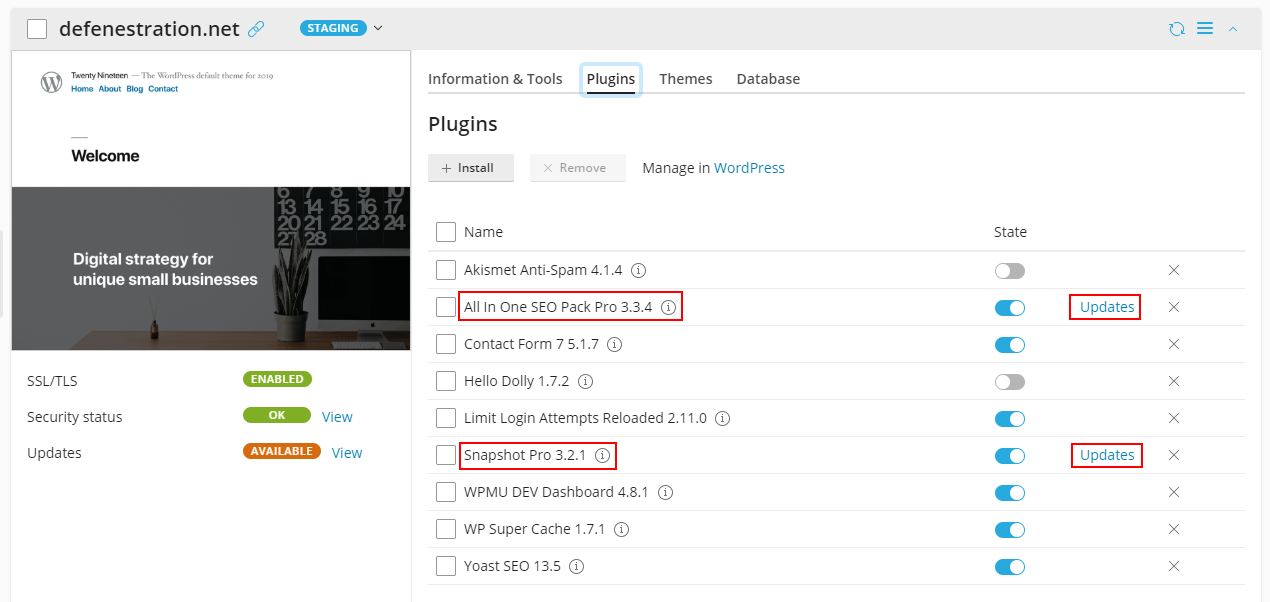
Task: Open the Manage in WordPress link
Action: tap(749, 168)
